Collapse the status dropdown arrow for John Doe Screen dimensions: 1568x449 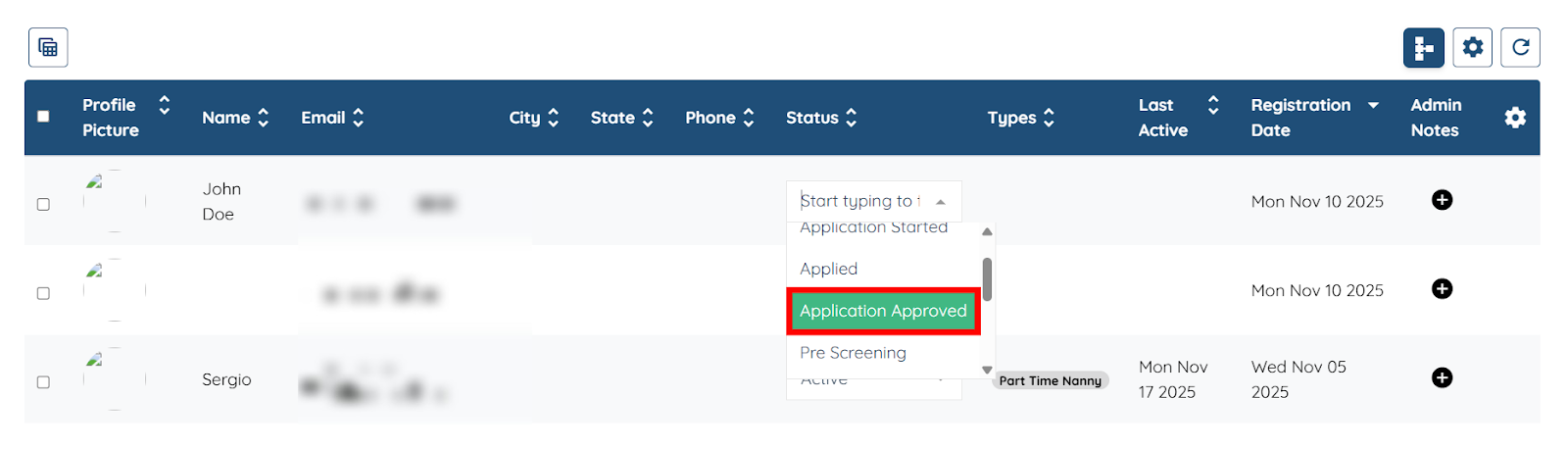point(941,202)
